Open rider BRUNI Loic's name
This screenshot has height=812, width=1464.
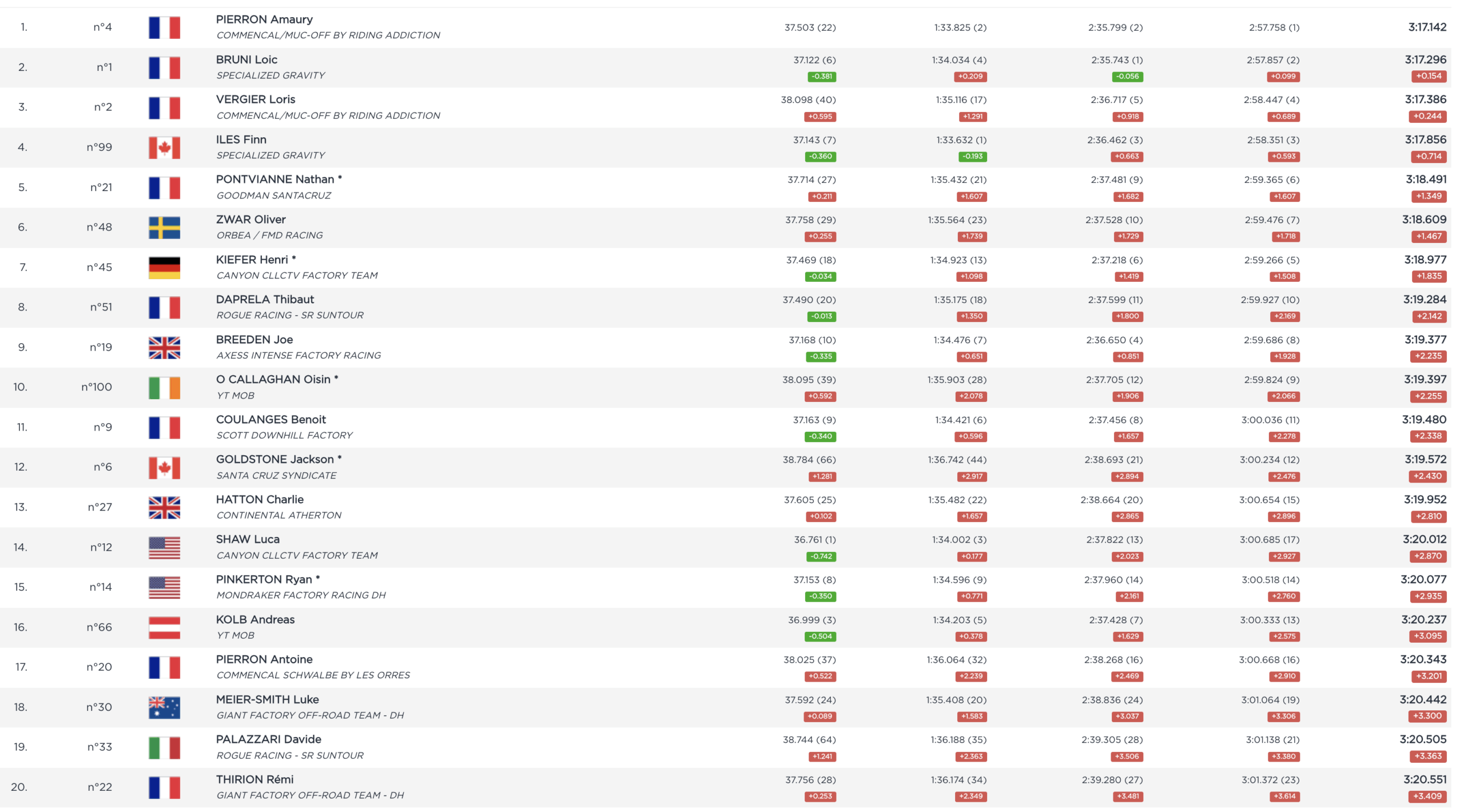click(246, 59)
